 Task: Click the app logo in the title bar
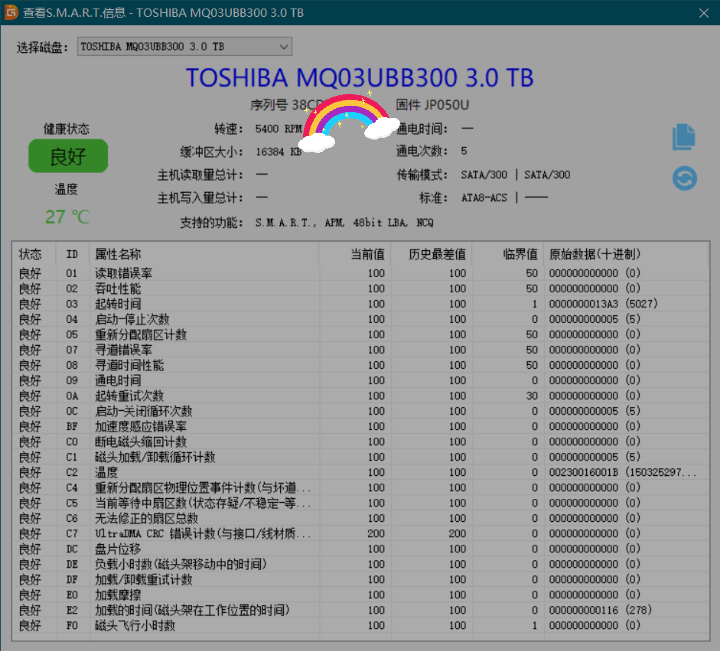pyautogui.click(x=10, y=12)
